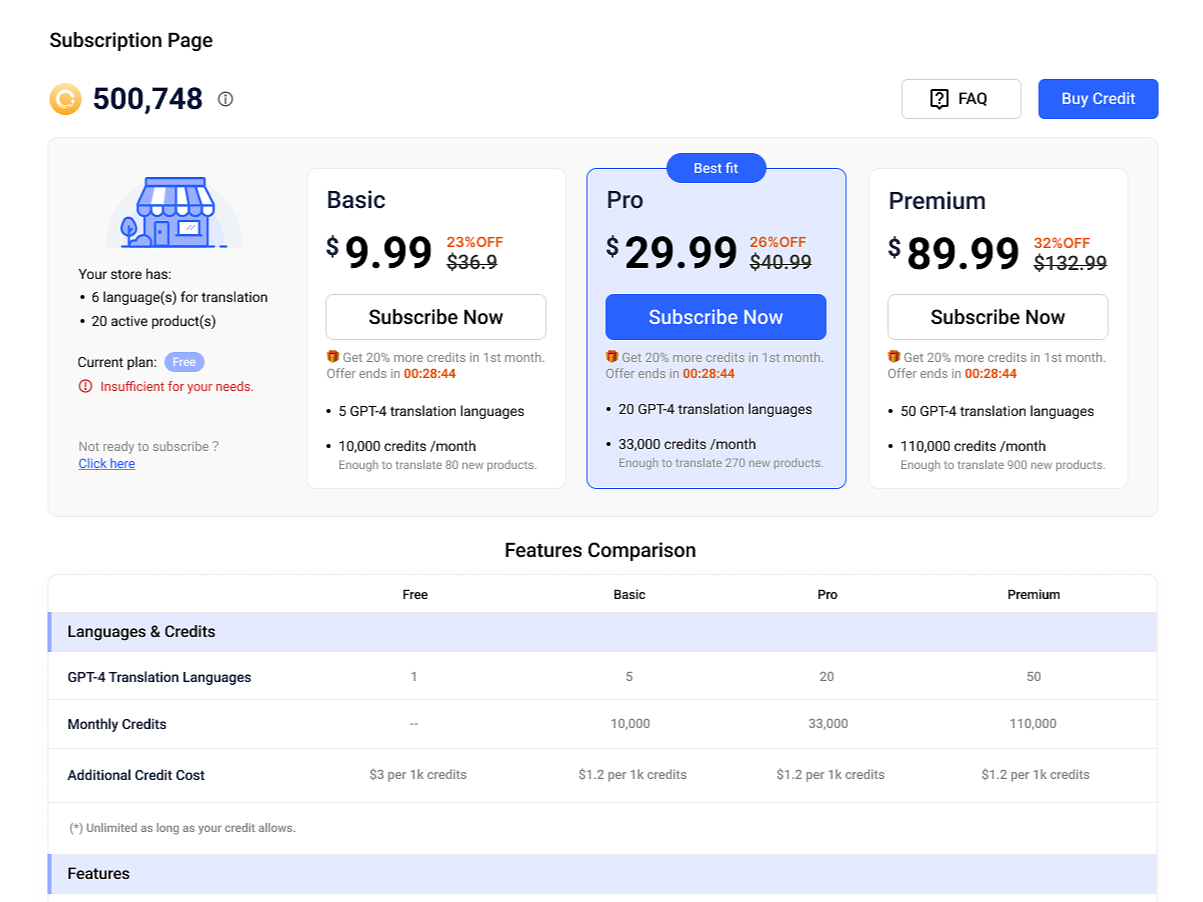The image size is (1203, 902).
Task: Click the $9.99 Basic price
Action: [379, 253]
